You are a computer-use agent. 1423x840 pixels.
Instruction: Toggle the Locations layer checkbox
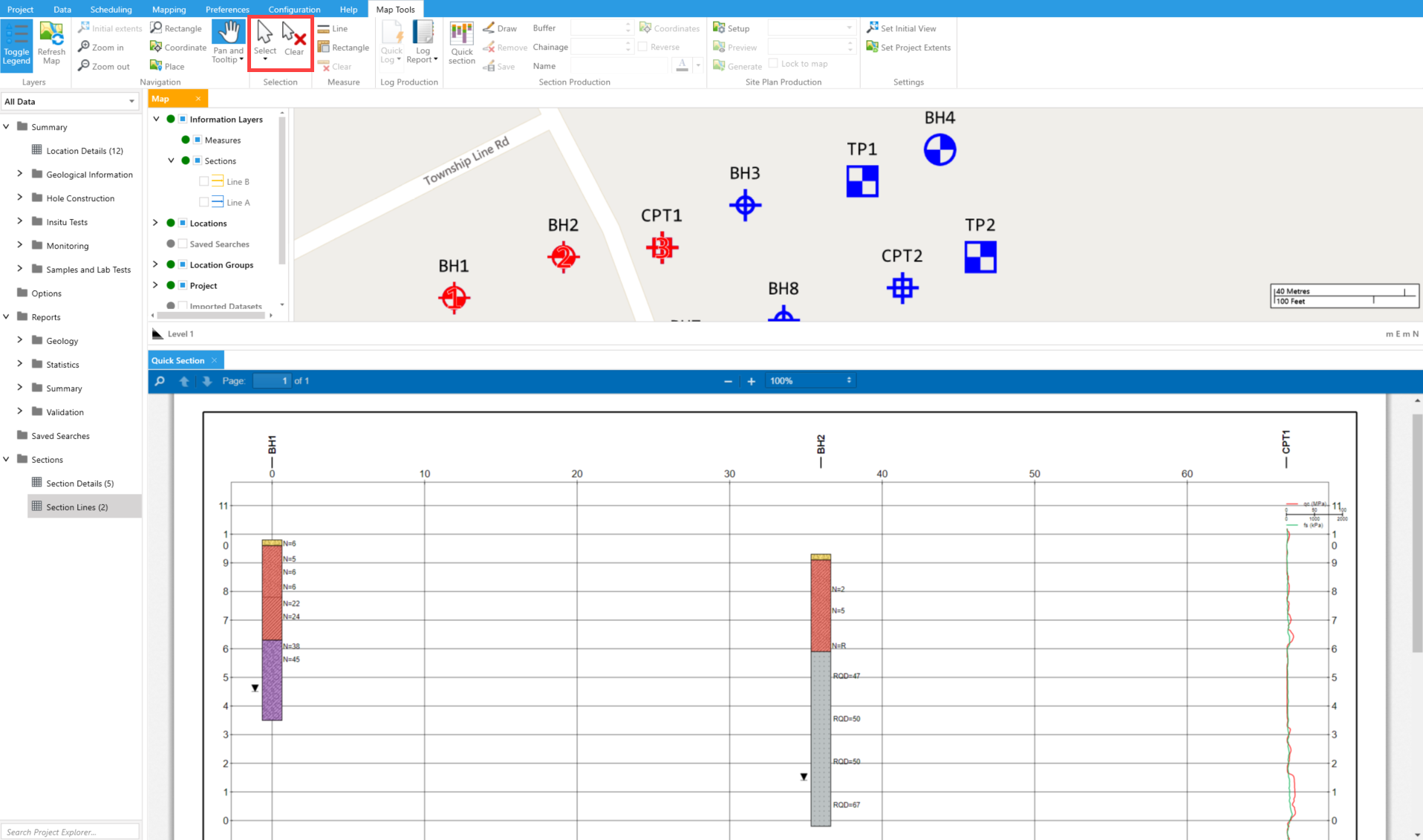183,223
